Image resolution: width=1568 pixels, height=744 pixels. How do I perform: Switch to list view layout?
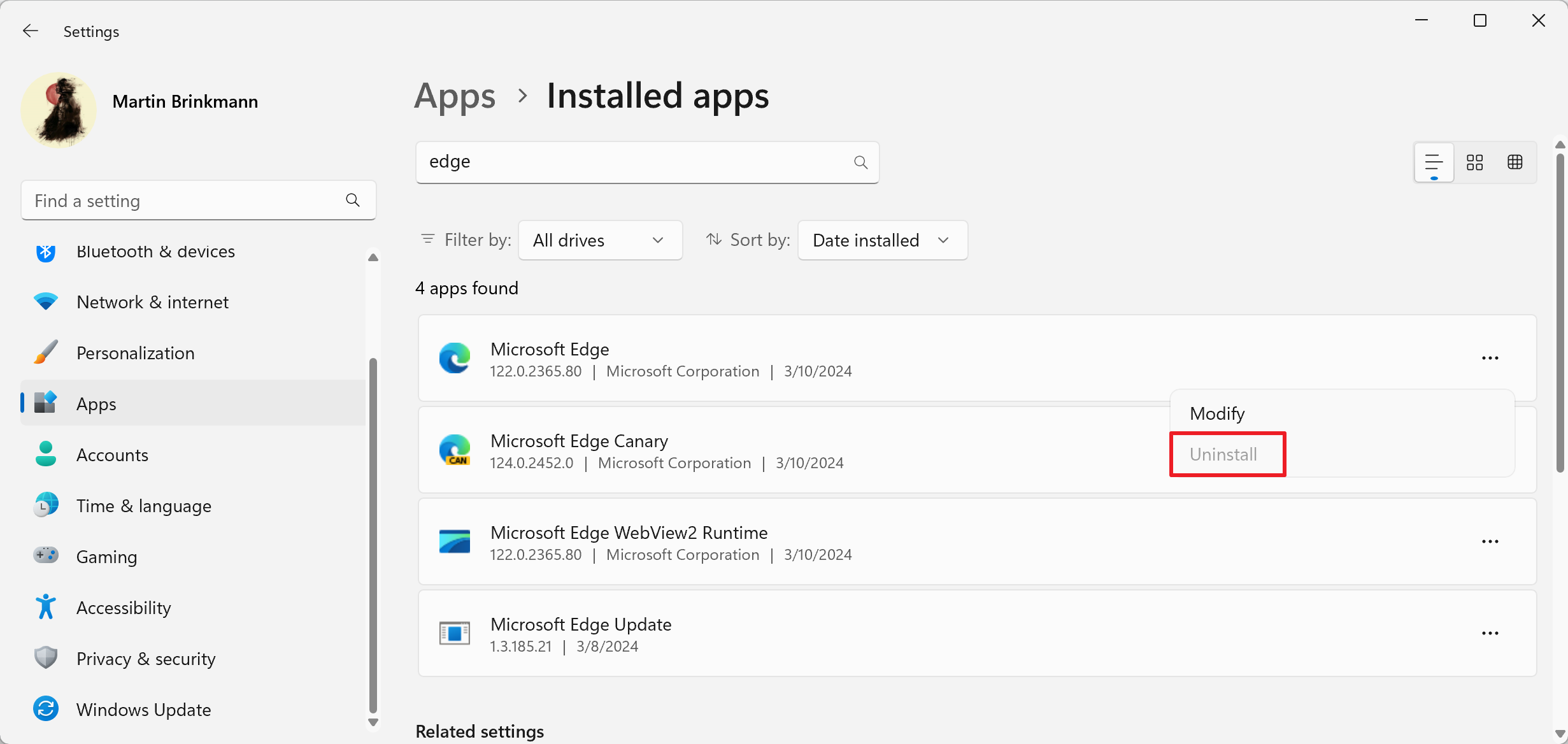[1434, 162]
